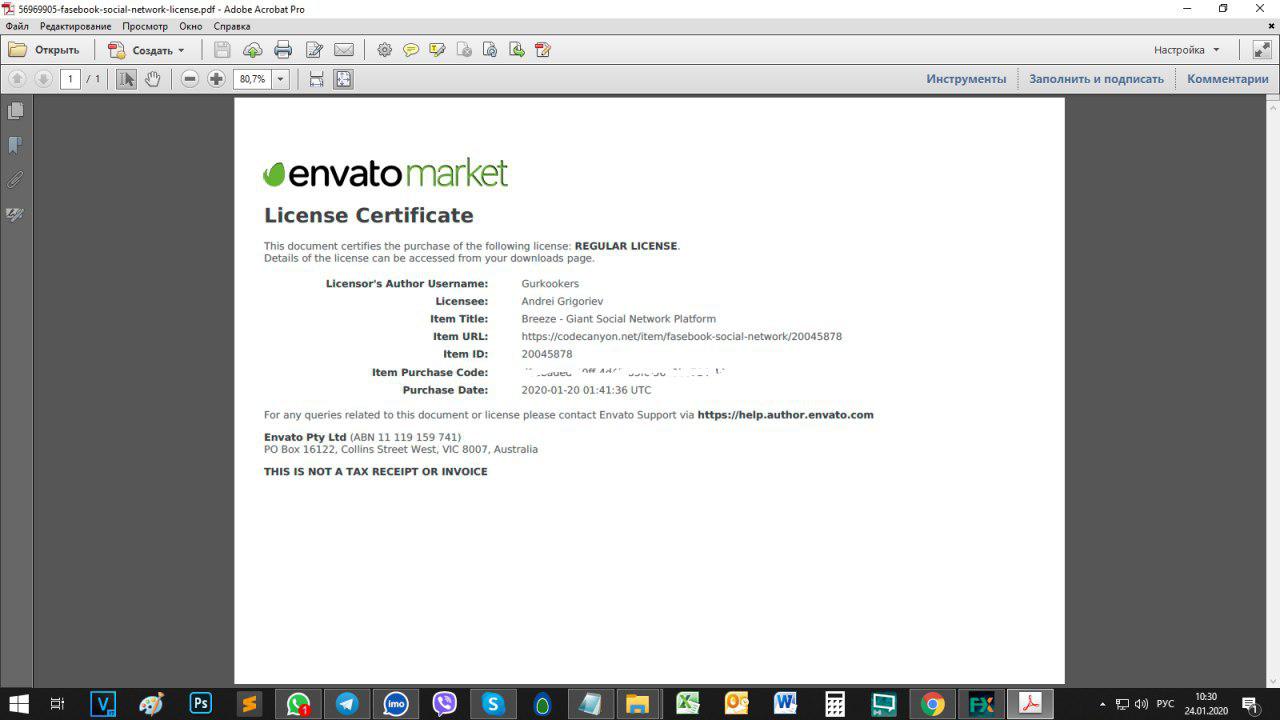This screenshot has width=1280, height=720.
Task: Click the rotate page icon
Action: point(490,50)
